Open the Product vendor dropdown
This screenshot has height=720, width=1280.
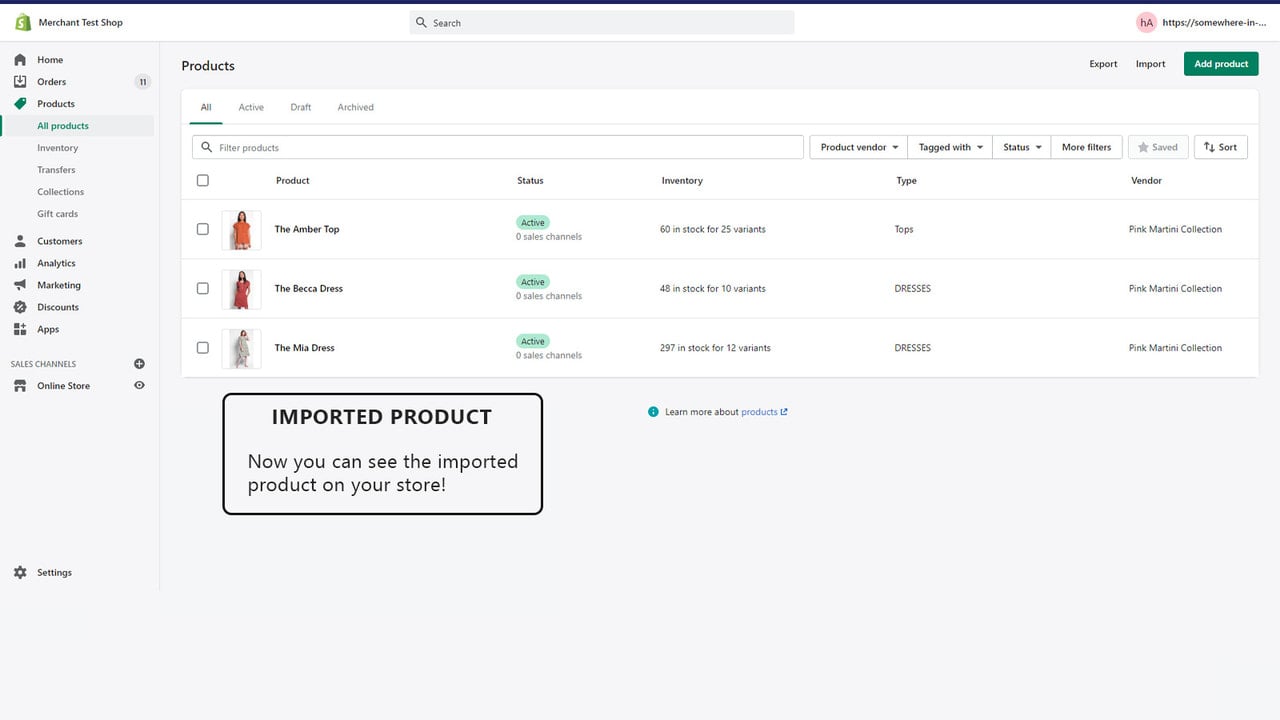coord(858,147)
